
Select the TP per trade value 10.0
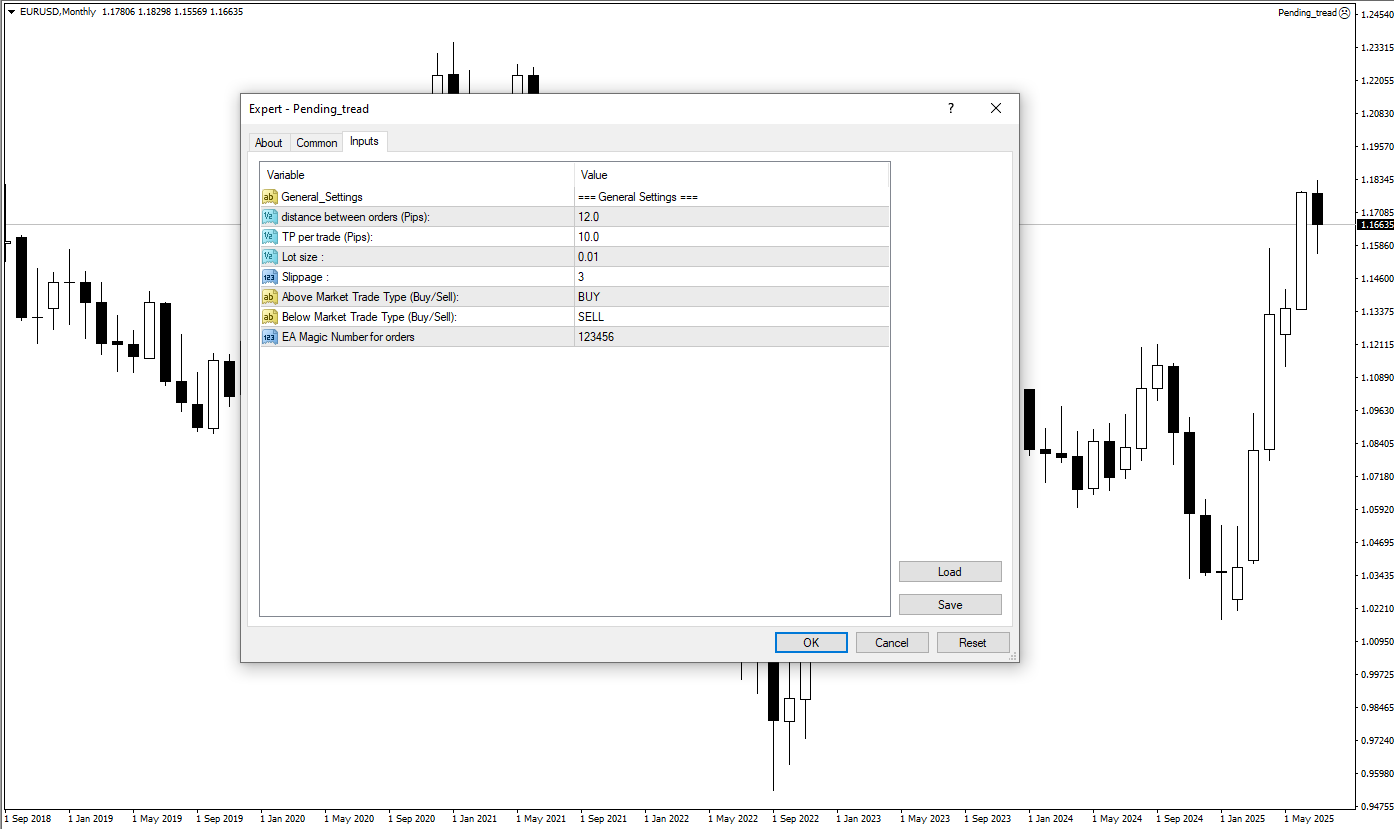point(732,237)
